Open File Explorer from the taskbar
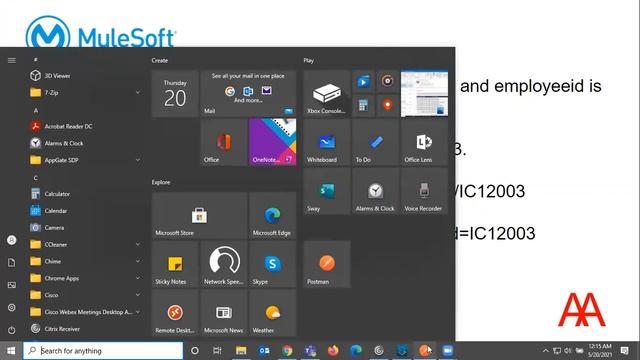Image resolution: width=640 pixels, height=360 pixels. pos(241,351)
